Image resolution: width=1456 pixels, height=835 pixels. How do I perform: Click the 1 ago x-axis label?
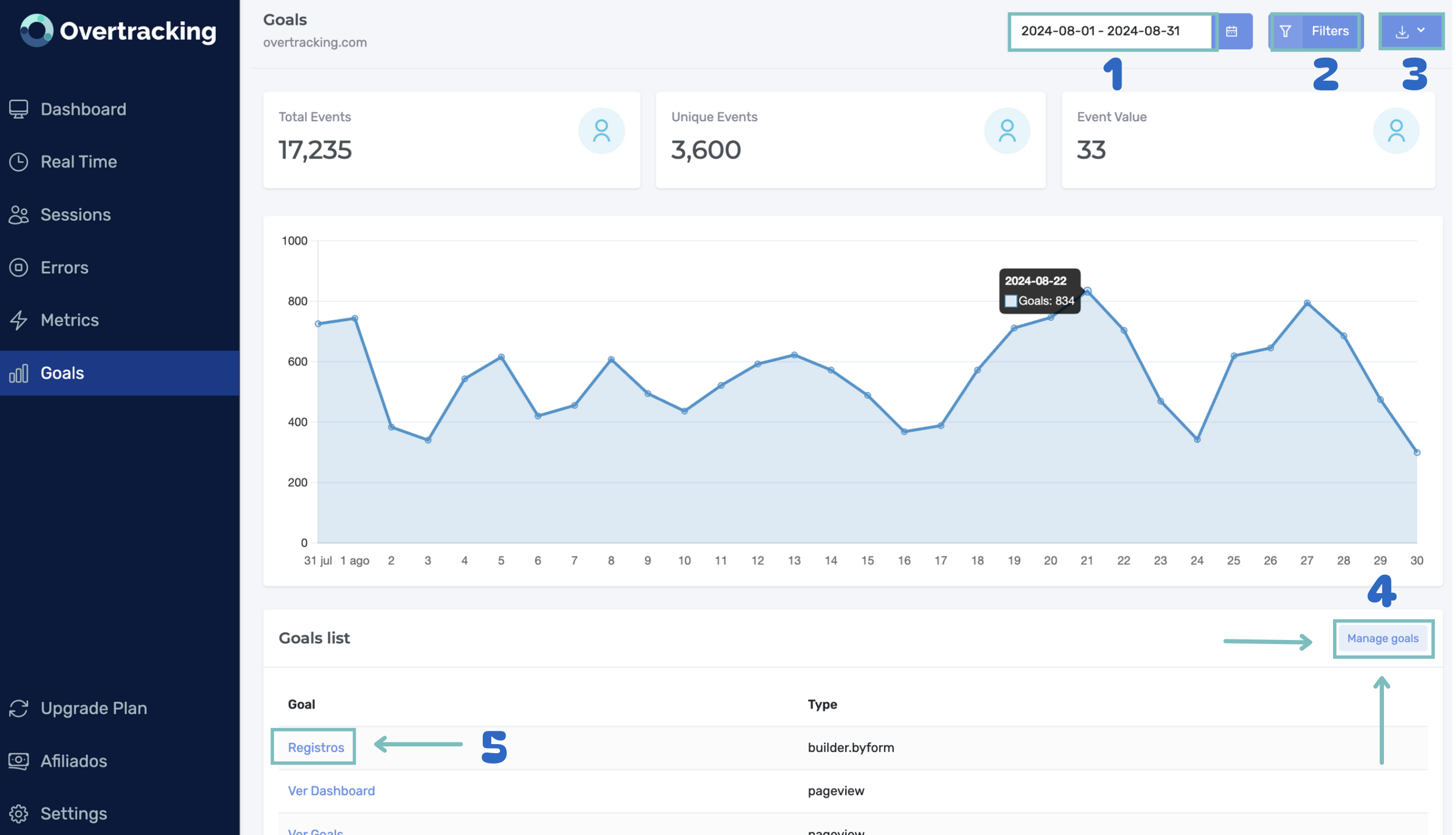(x=356, y=561)
